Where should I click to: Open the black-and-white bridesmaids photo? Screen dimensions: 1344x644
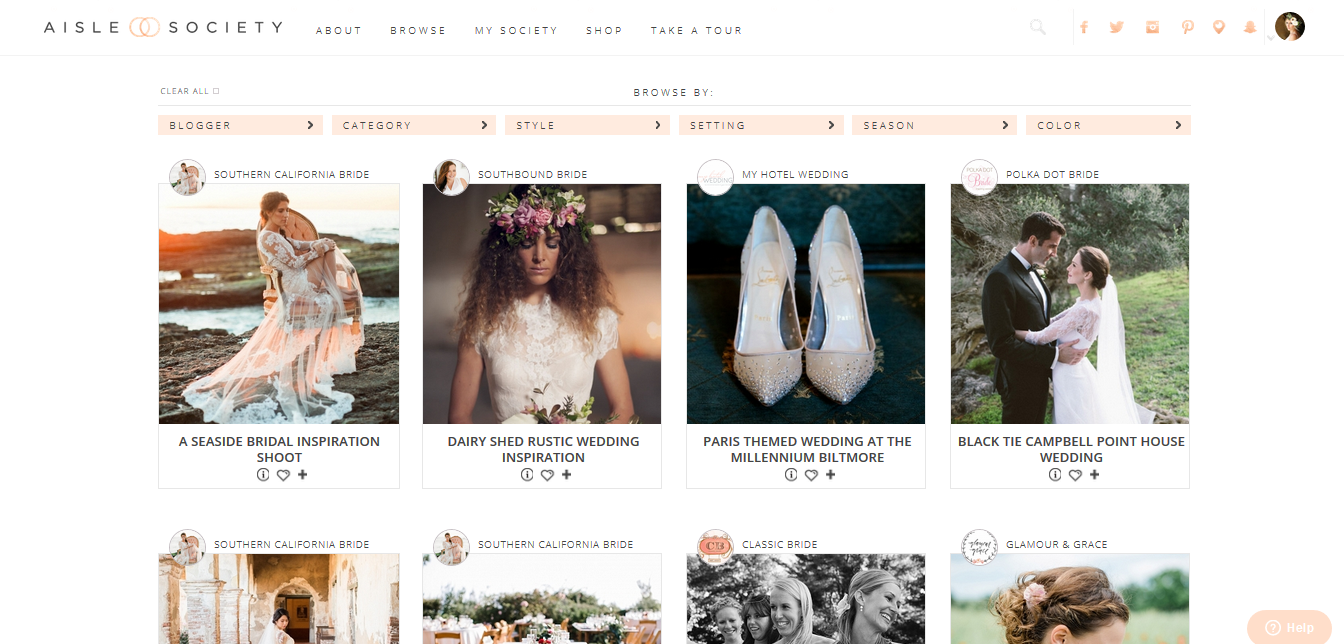[806, 599]
